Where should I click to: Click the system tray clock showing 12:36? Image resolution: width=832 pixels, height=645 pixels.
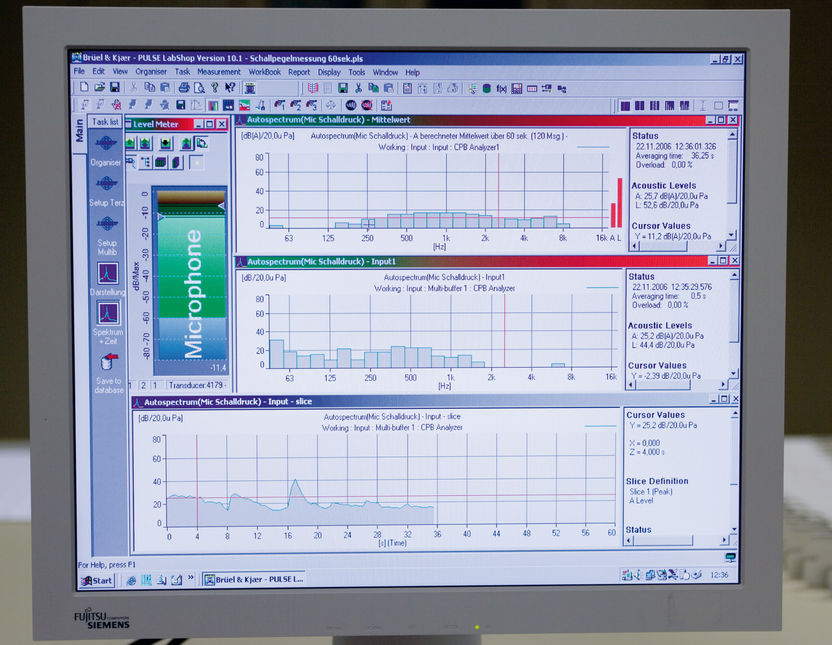[719, 575]
